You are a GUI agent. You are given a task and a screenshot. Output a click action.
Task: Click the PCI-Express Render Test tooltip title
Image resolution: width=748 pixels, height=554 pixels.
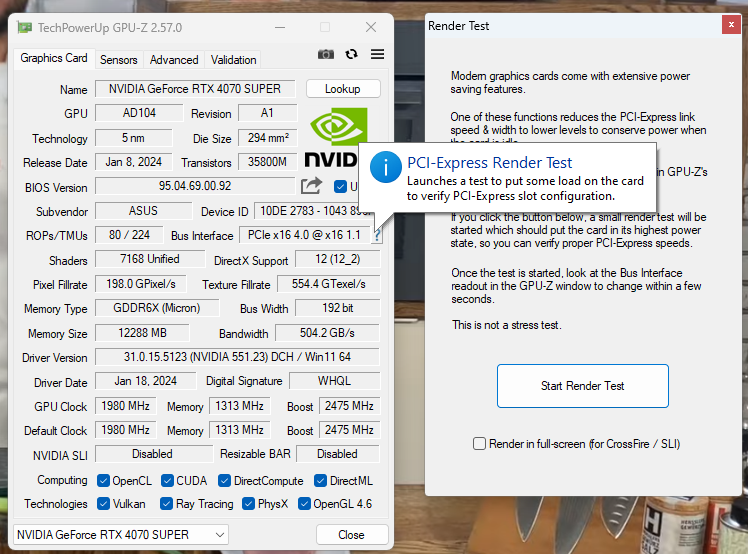[x=489, y=163]
